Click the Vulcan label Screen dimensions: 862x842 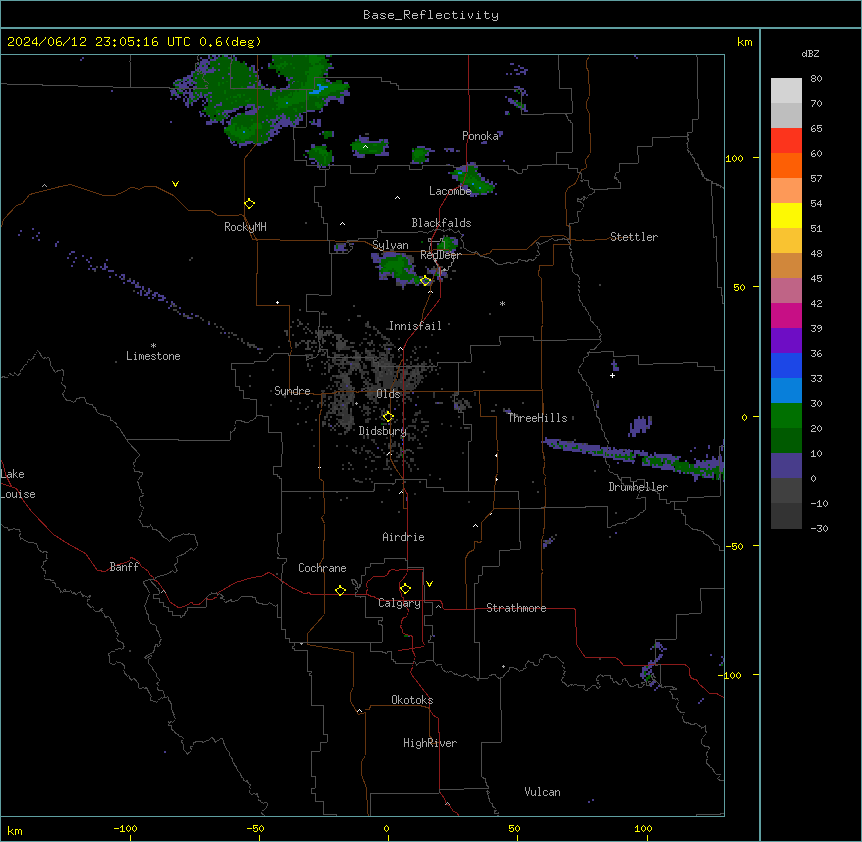pos(543,792)
